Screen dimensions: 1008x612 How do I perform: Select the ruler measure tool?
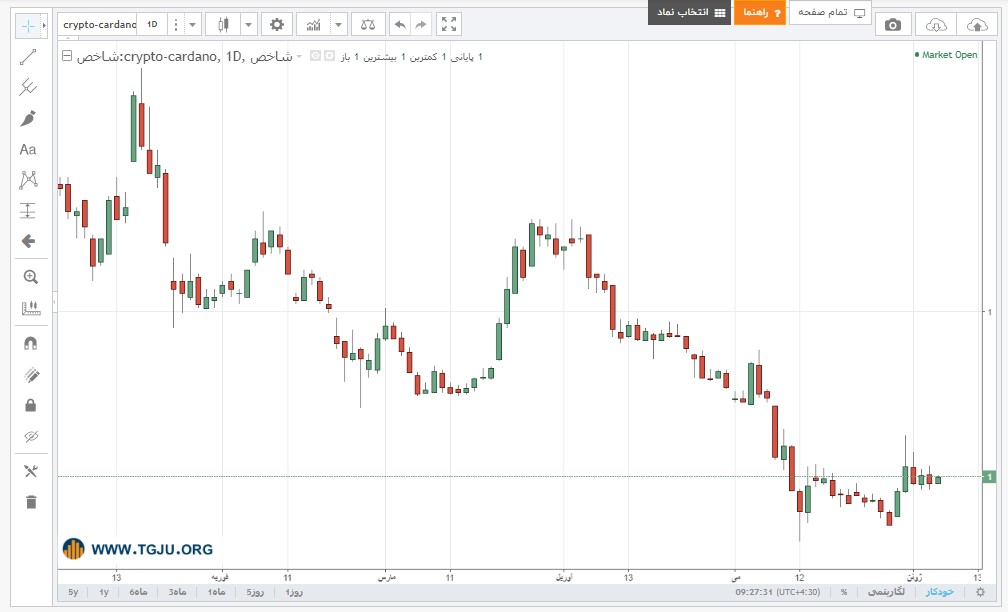(30, 309)
